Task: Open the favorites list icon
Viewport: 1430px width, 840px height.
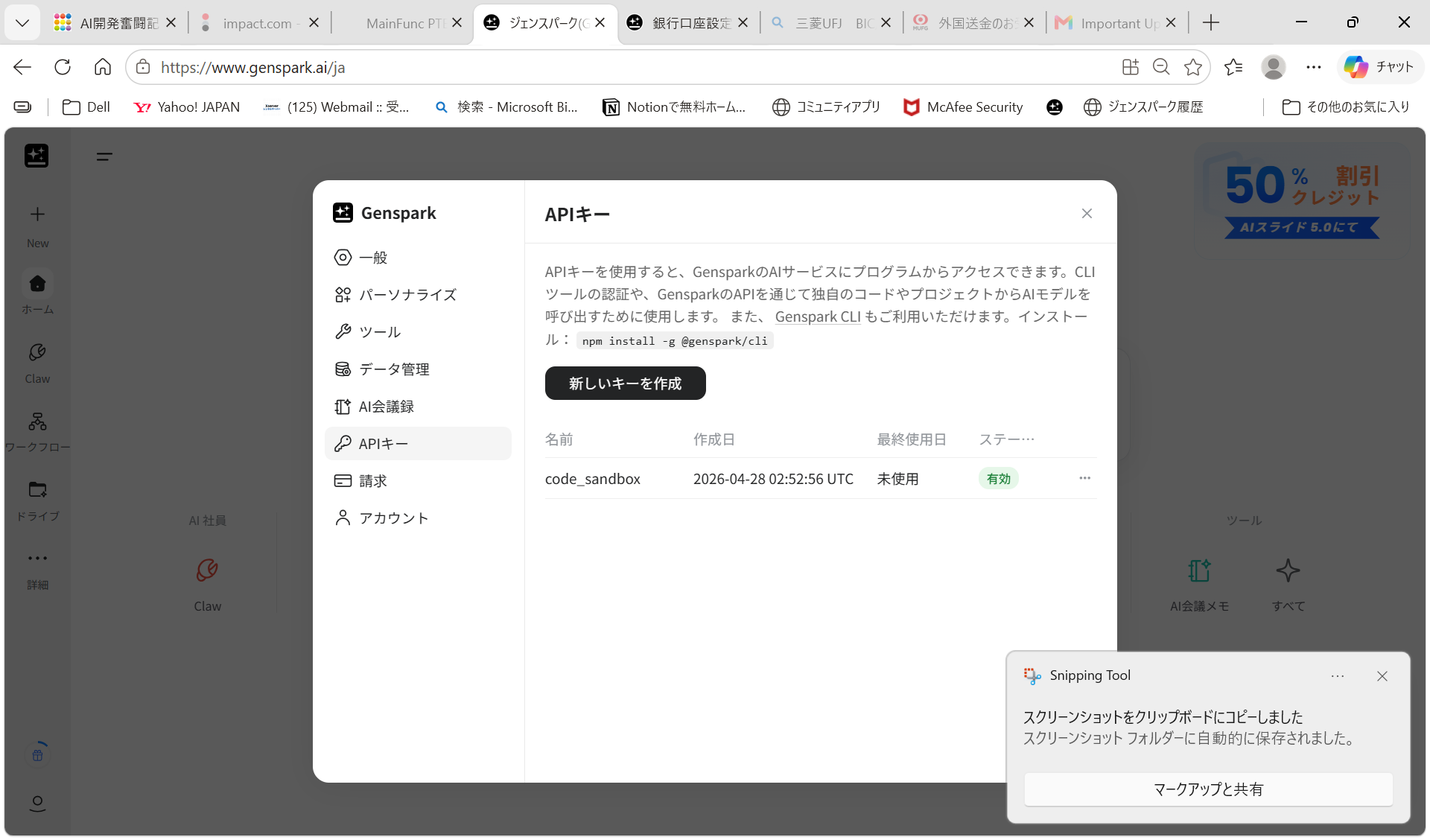Action: click(1233, 67)
